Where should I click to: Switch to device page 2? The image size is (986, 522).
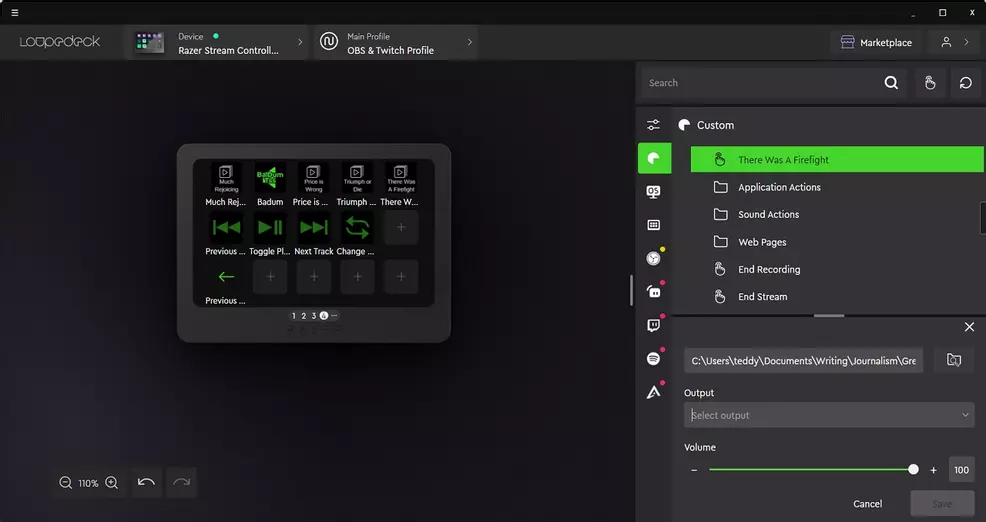coord(304,316)
